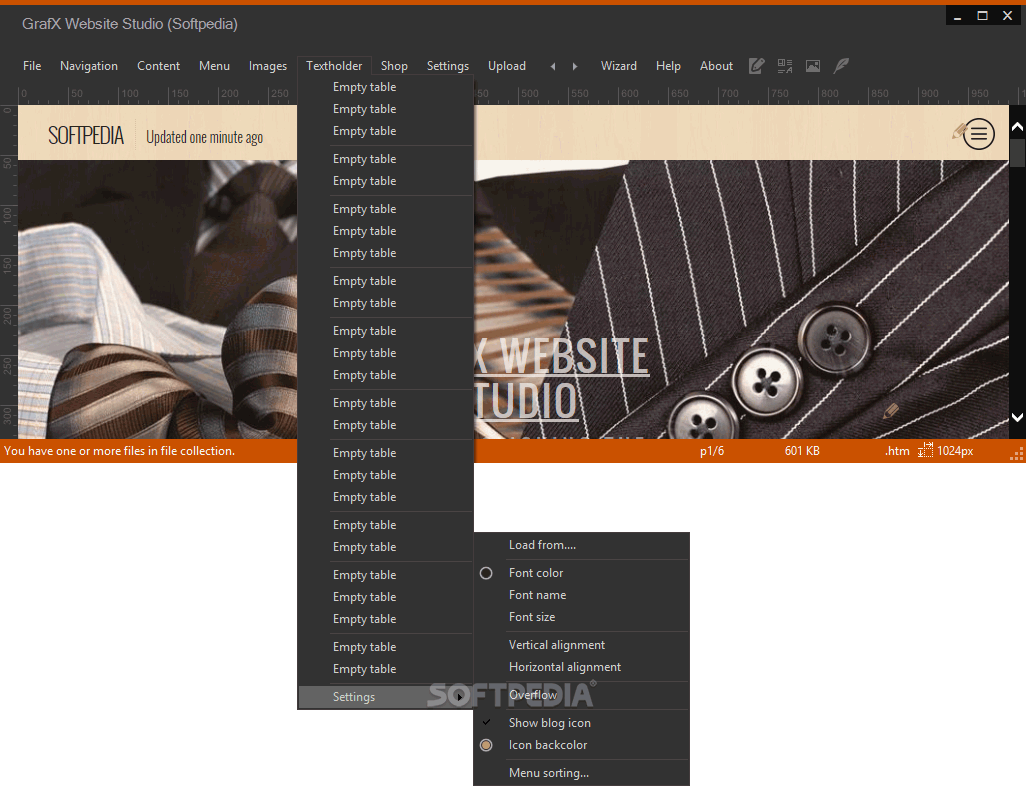Select the Overflow option
Image resolution: width=1026 pixels, height=786 pixels.
581,695
